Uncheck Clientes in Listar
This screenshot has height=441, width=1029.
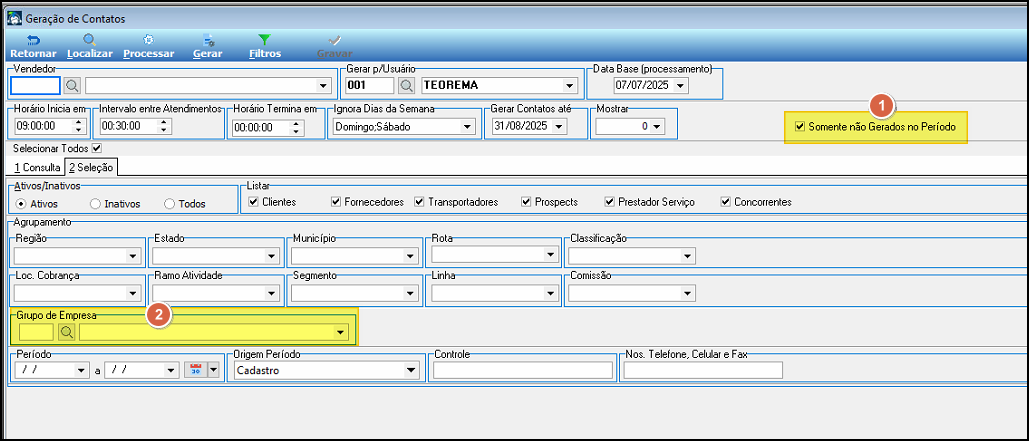tap(253, 202)
